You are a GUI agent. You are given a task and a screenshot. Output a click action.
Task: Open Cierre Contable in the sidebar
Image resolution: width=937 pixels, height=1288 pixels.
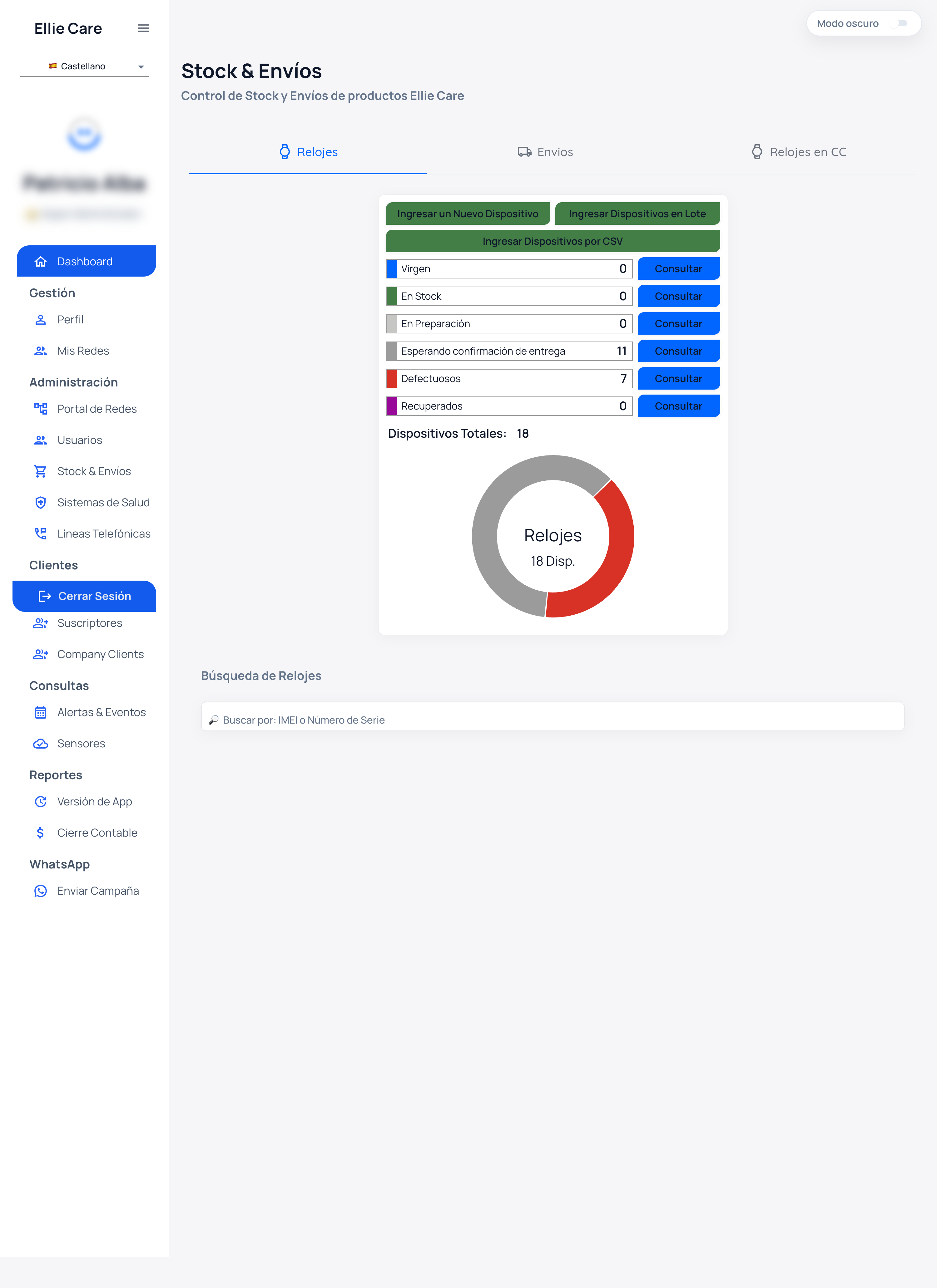tap(87, 833)
